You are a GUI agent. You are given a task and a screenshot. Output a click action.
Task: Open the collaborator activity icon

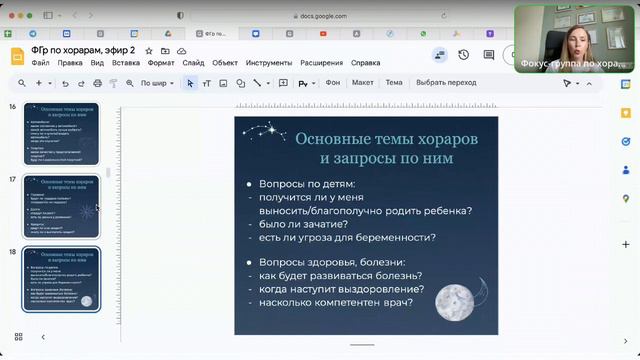point(440,55)
